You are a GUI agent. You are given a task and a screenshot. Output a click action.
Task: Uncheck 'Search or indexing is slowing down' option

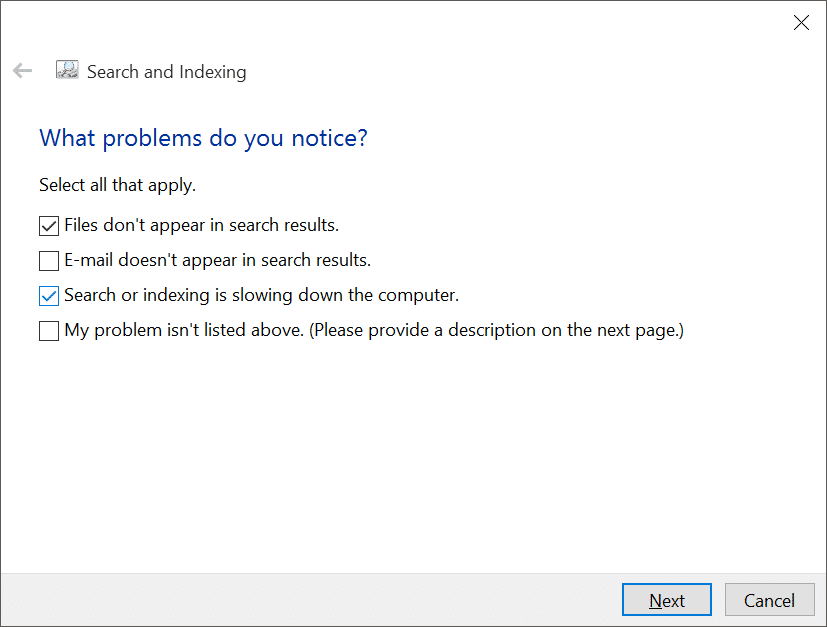(x=49, y=296)
